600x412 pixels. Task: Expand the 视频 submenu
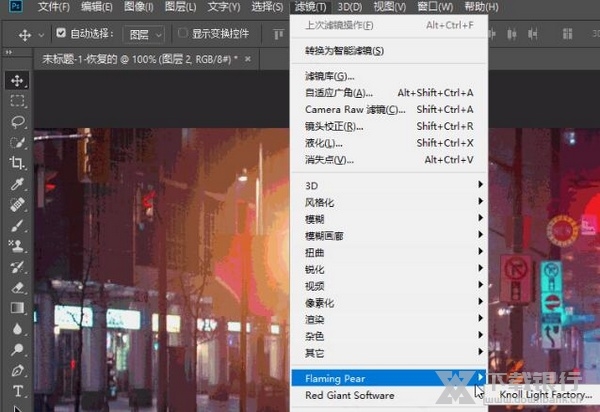(x=389, y=286)
